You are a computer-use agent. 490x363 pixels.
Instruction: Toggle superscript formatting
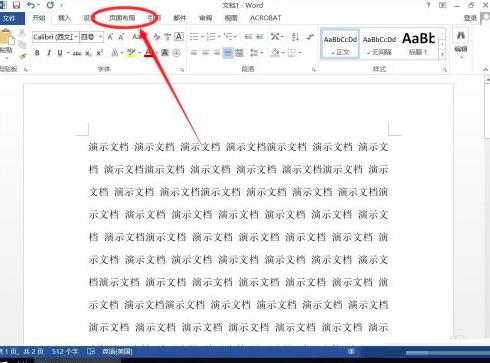pyautogui.click(x=99, y=53)
